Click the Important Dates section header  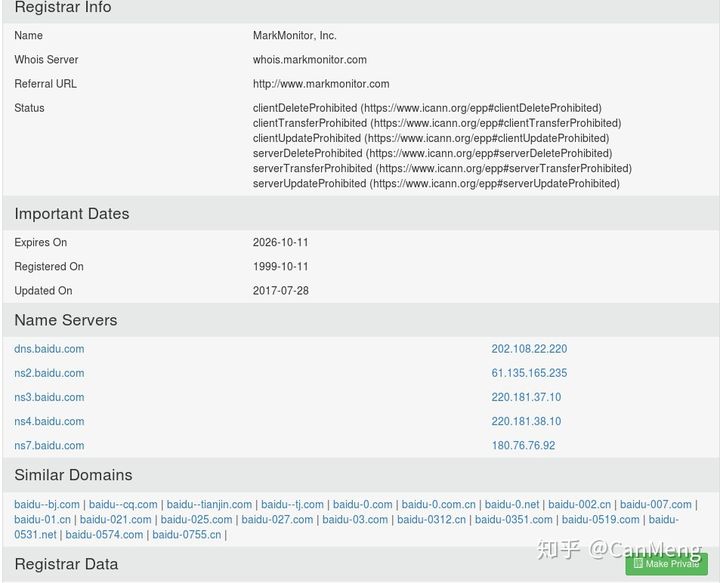click(72, 213)
